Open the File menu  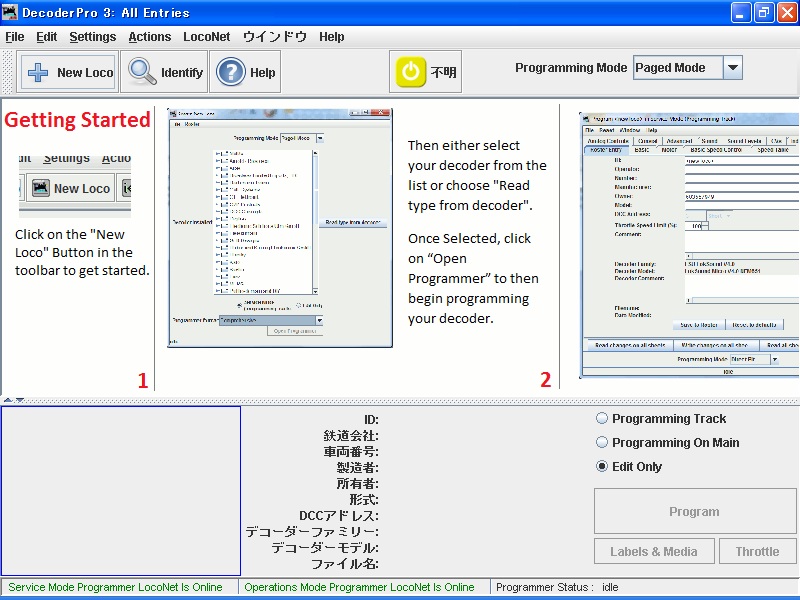point(15,37)
